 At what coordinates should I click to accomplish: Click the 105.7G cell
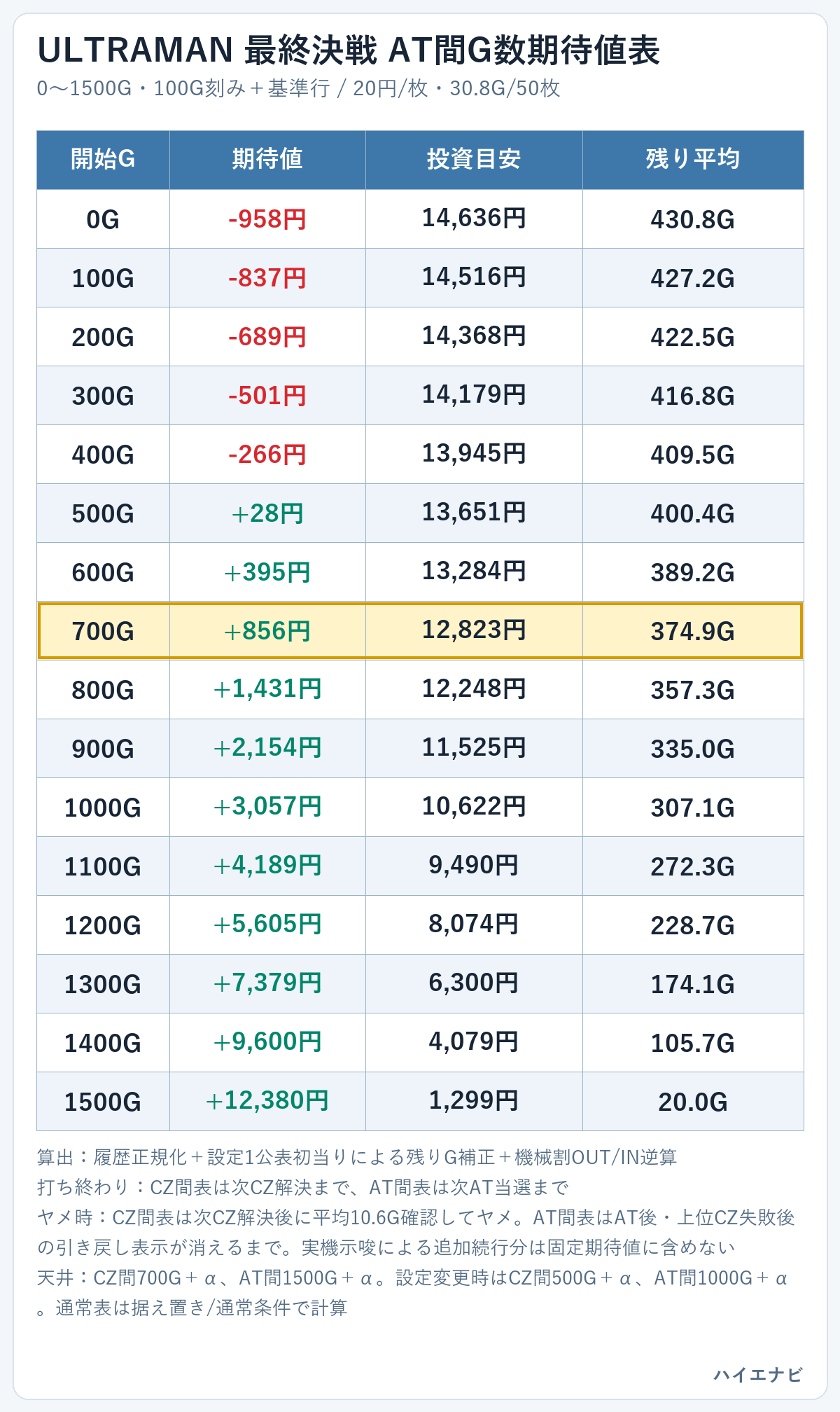[693, 1043]
